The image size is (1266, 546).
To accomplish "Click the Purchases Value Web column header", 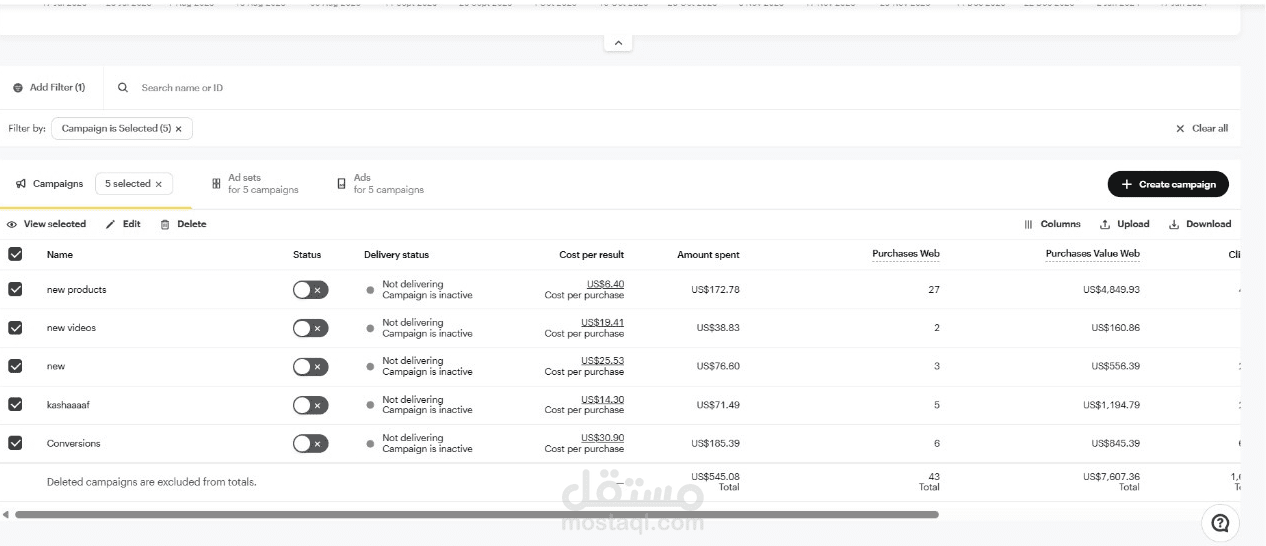I will [x=1093, y=254].
